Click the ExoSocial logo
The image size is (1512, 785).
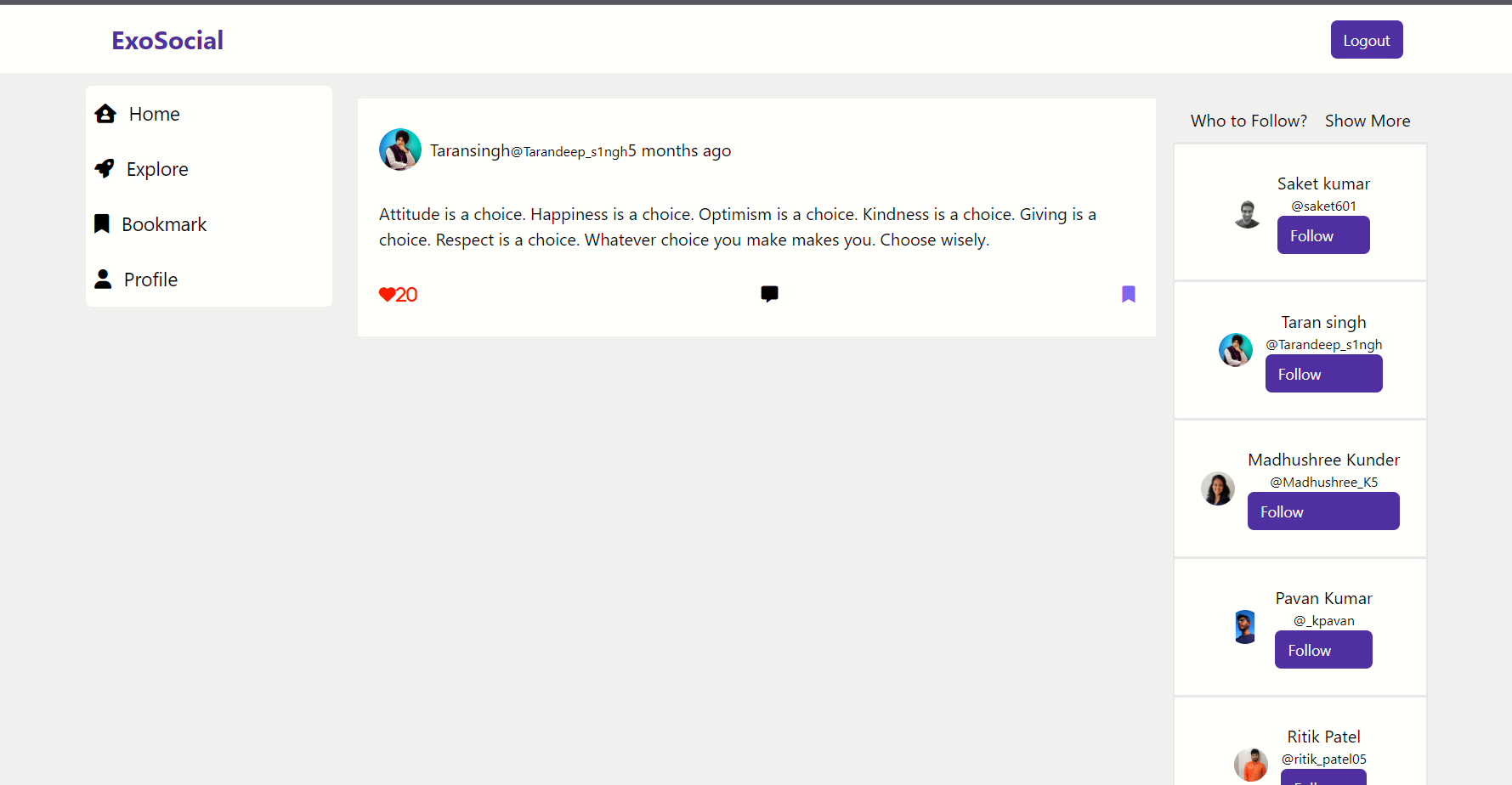click(x=167, y=40)
